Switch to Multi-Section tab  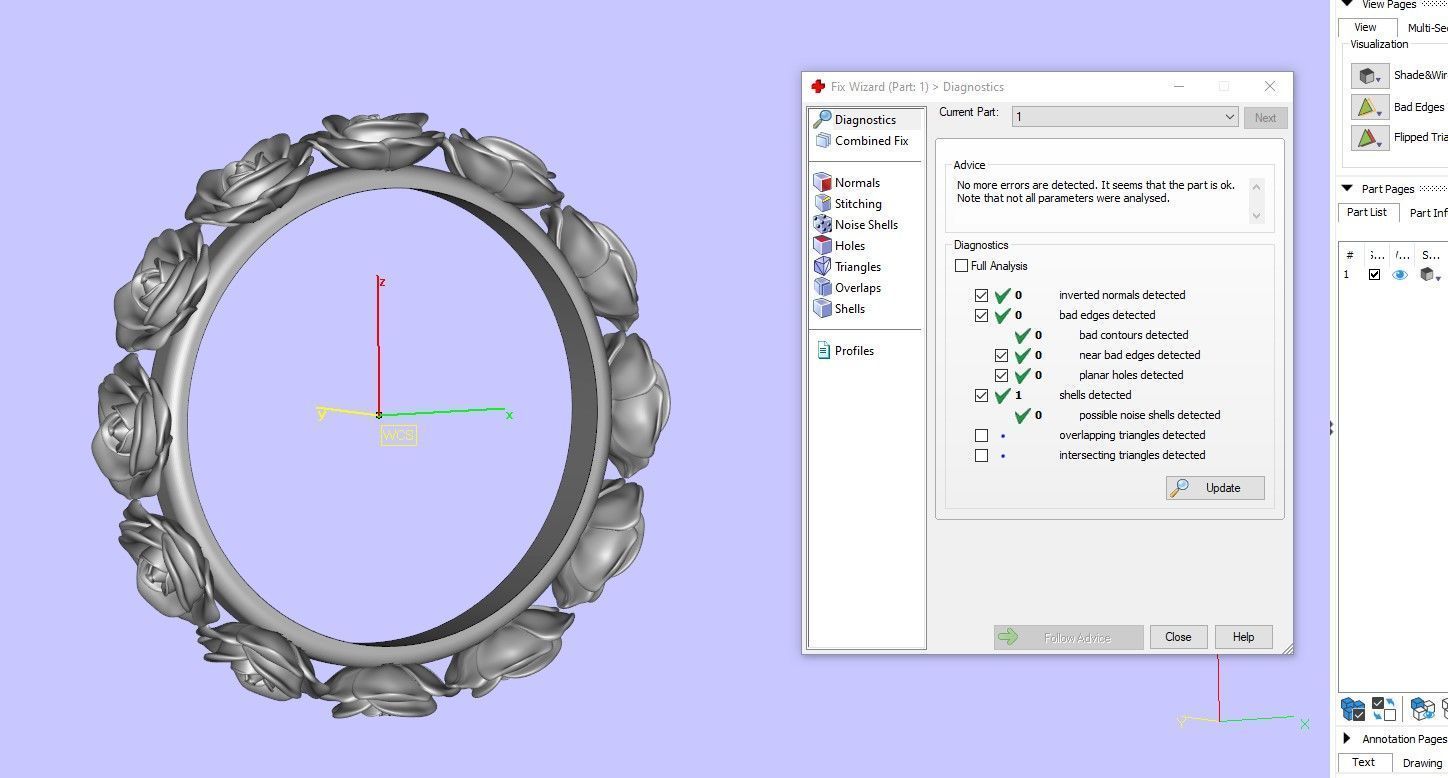(x=1427, y=28)
